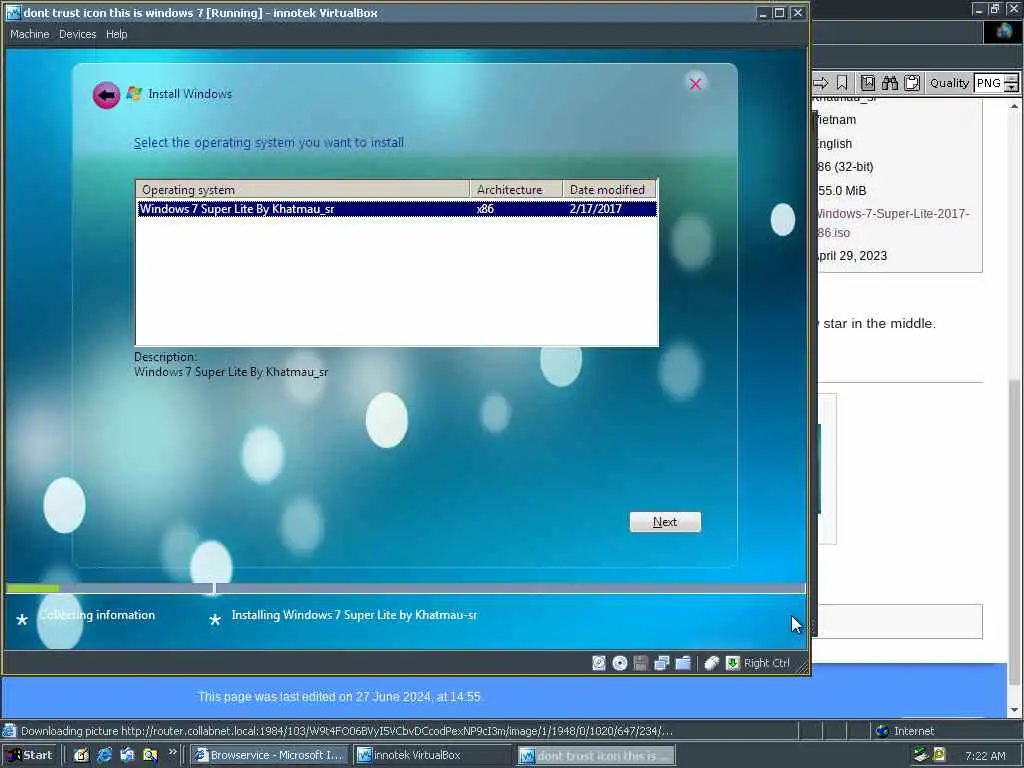1024x768 pixels.
Task: Click the 7:22 AM clock
Action: 985,756
